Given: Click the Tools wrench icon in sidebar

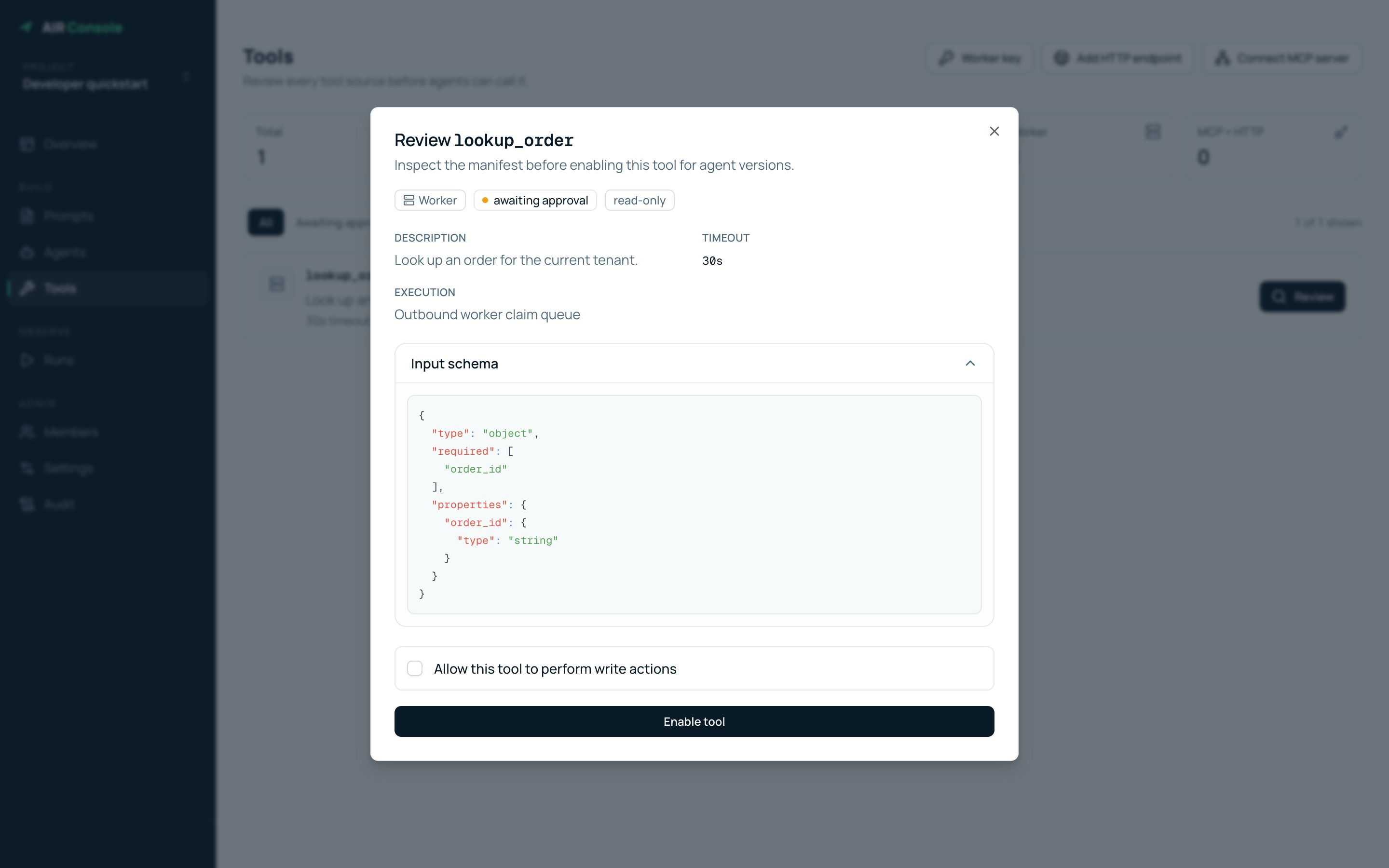Looking at the screenshot, I should pos(27,288).
